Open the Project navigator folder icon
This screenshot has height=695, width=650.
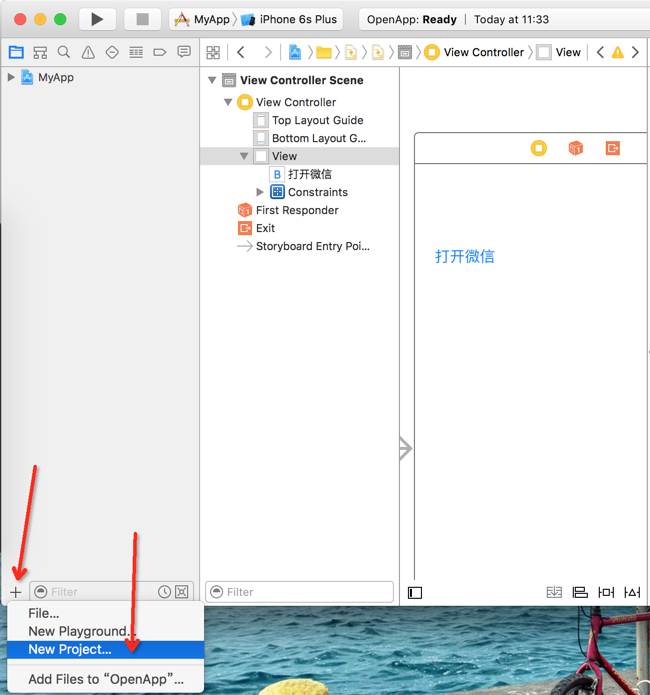point(16,52)
